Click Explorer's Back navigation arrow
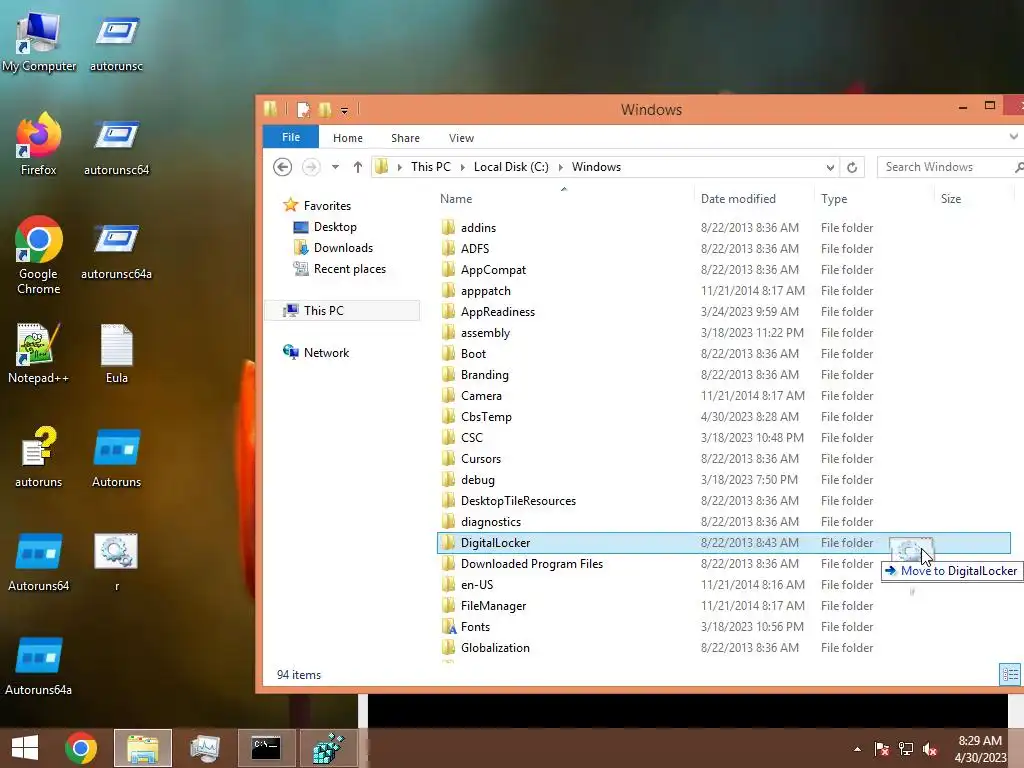The height and width of the screenshot is (768, 1024). (282, 167)
